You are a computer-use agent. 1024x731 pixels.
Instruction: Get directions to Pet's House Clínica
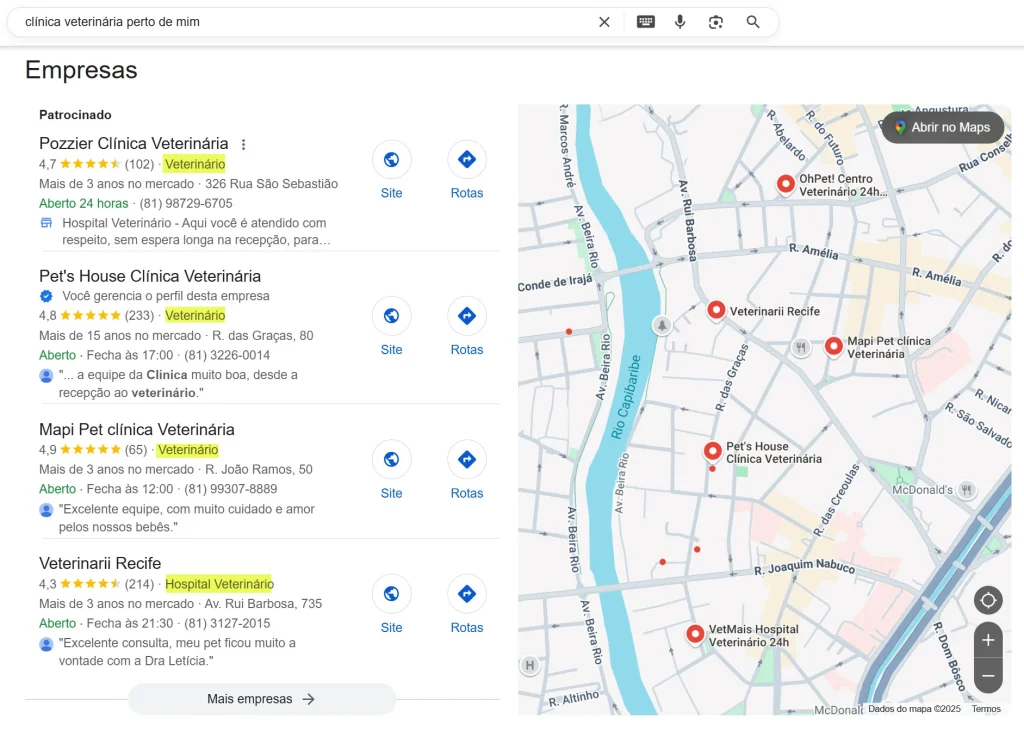pos(466,316)
